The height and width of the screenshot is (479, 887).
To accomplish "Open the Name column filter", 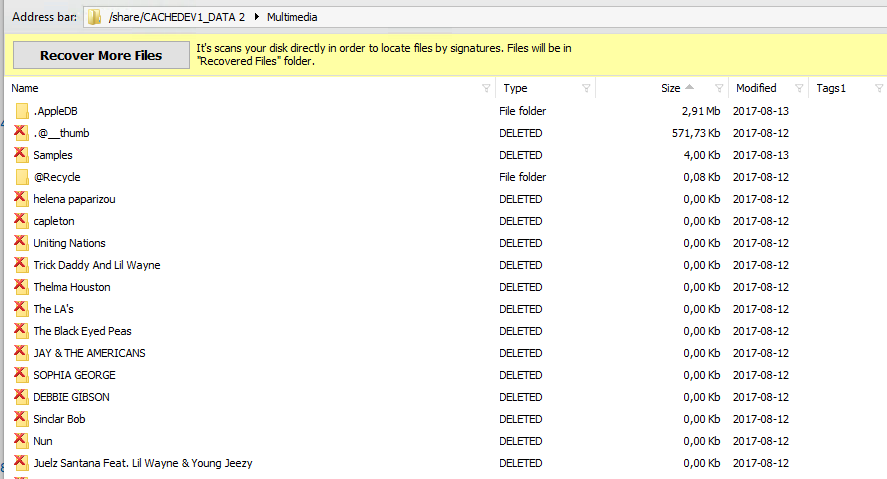I will [x=486, y=88].
